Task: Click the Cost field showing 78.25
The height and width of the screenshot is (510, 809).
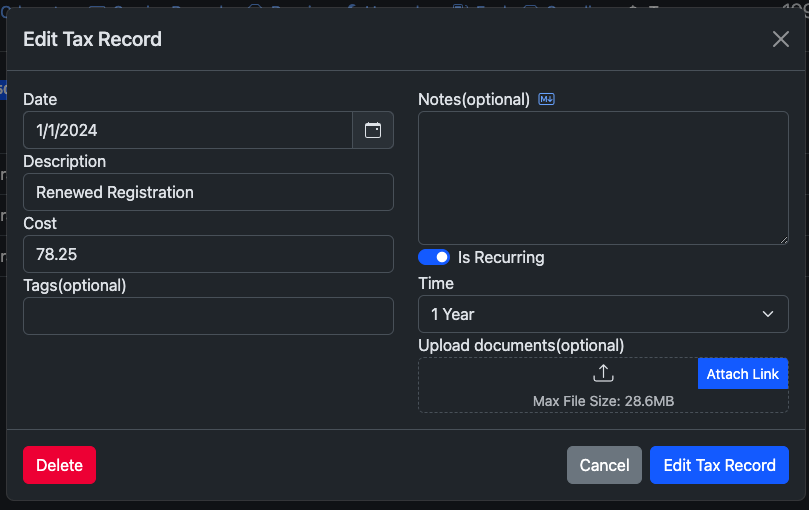Action: point(208,254)
